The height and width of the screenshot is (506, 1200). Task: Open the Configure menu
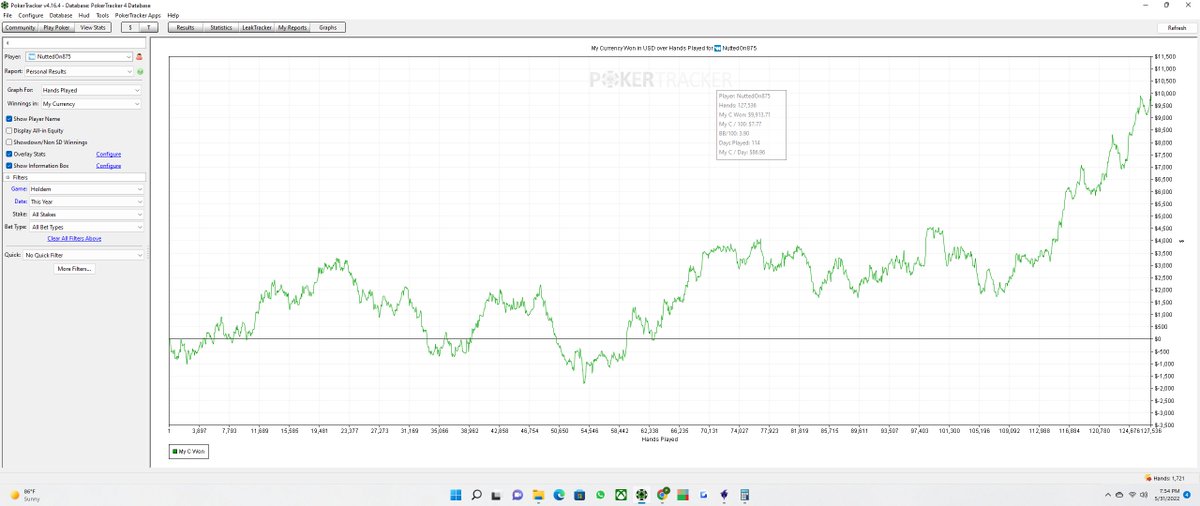pos(30,16)
